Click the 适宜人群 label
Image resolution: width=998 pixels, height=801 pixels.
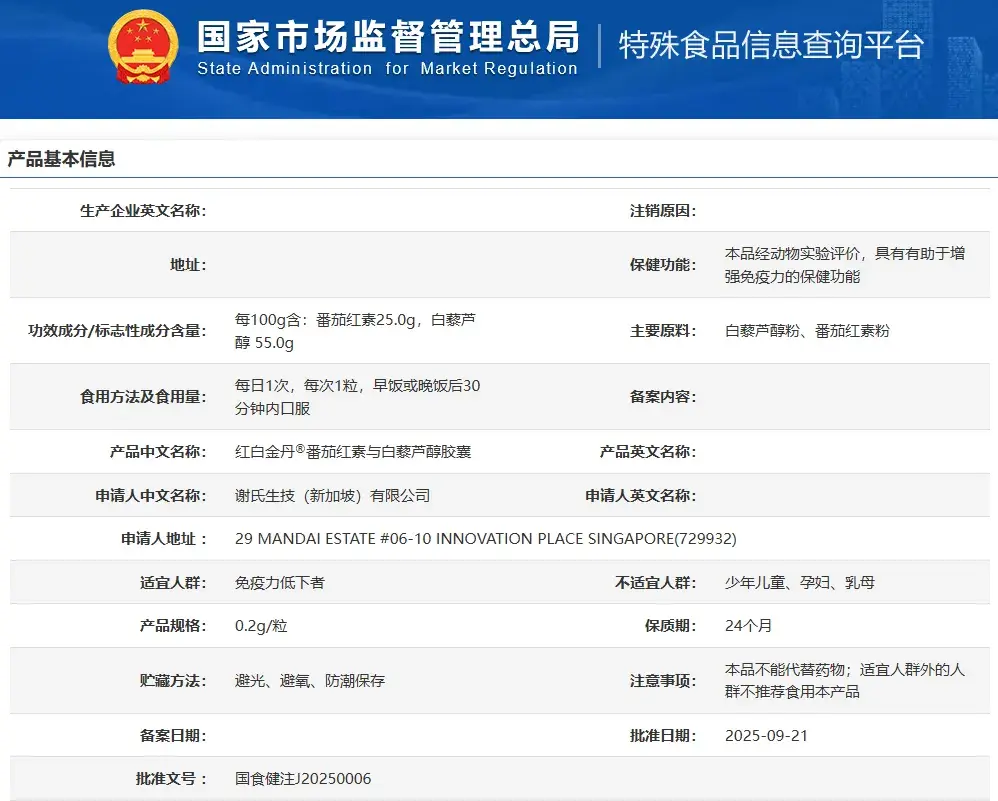[173, 583]
